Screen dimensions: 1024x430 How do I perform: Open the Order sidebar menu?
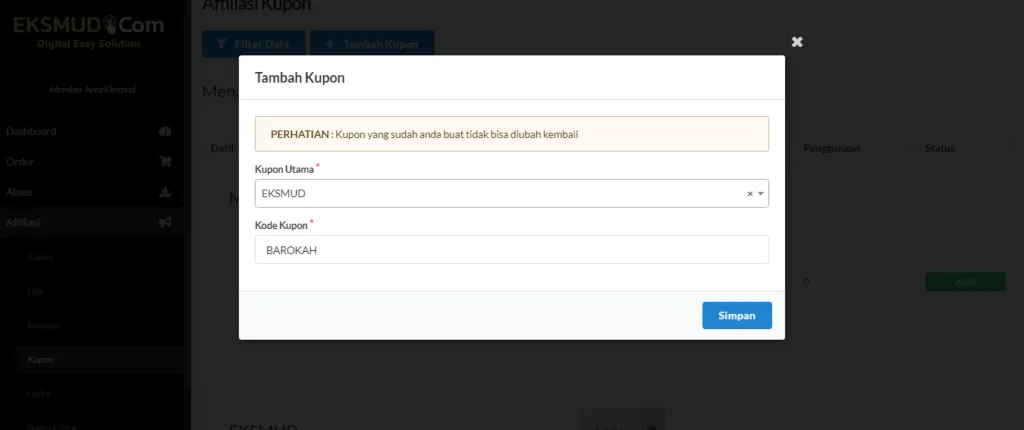click(20, 161)
